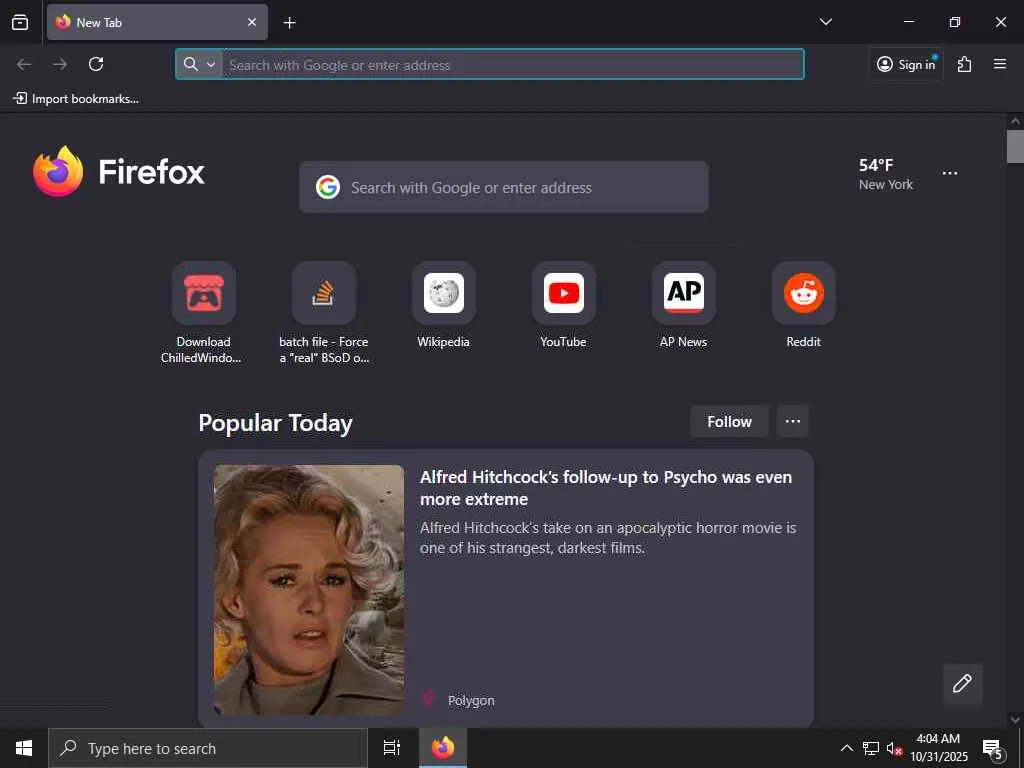The height and width of the screenshot is (768, 1024).
Task: Open search engine dropdown in address bar
Action: coord(199,64)
